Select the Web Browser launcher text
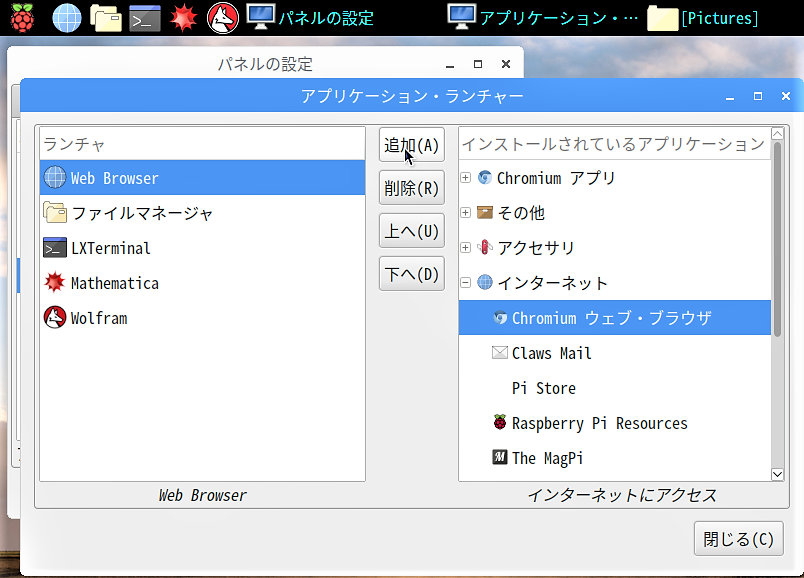 tap(115, 178)
